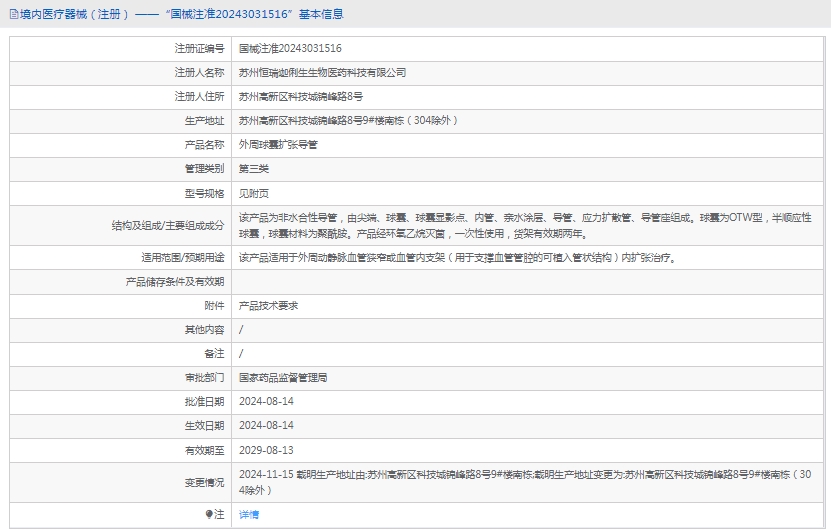Viewport: 831px width, 530px height.
Task: Click the 产品技术要求 attachment value
Action: tap(268, 306)
